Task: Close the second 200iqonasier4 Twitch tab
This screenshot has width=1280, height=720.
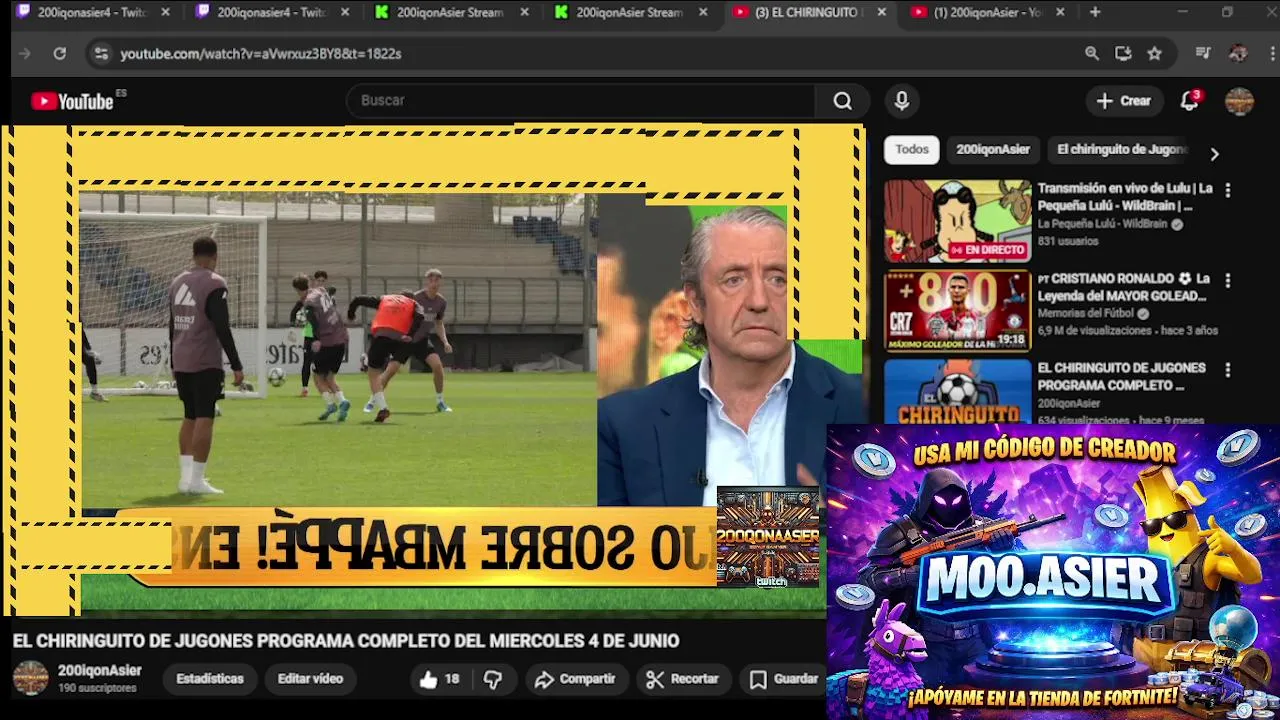Action: pyautogui.click(x=345, y=12)
